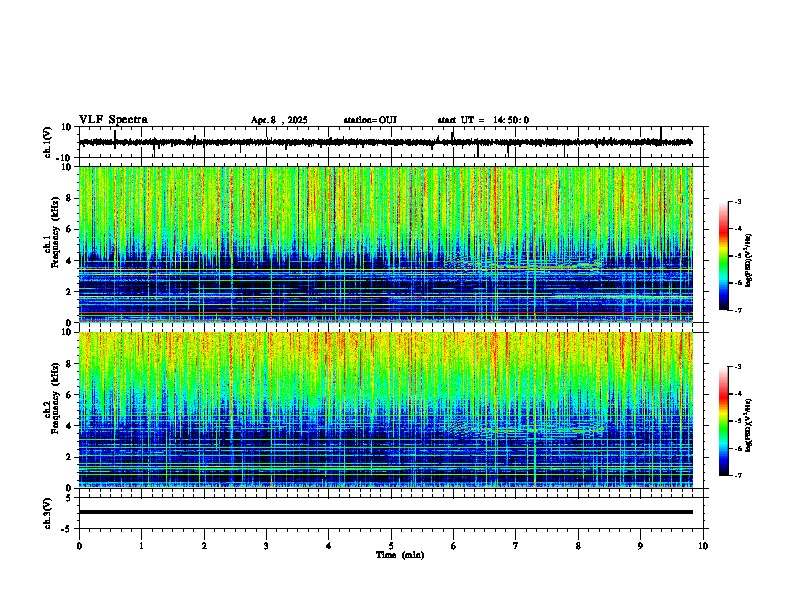Click time axis tick label '0'
Viewport: 792px width, 612px height.
(79, 546)
